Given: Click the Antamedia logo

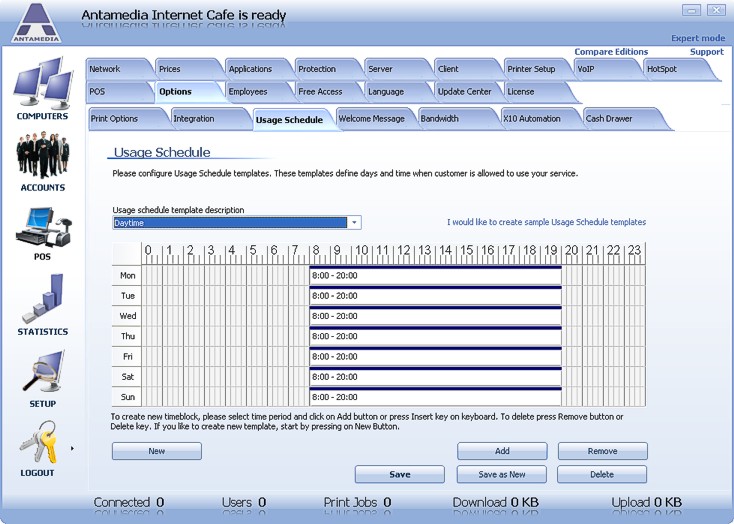Looking at the screenshot, I should (36, 22).
